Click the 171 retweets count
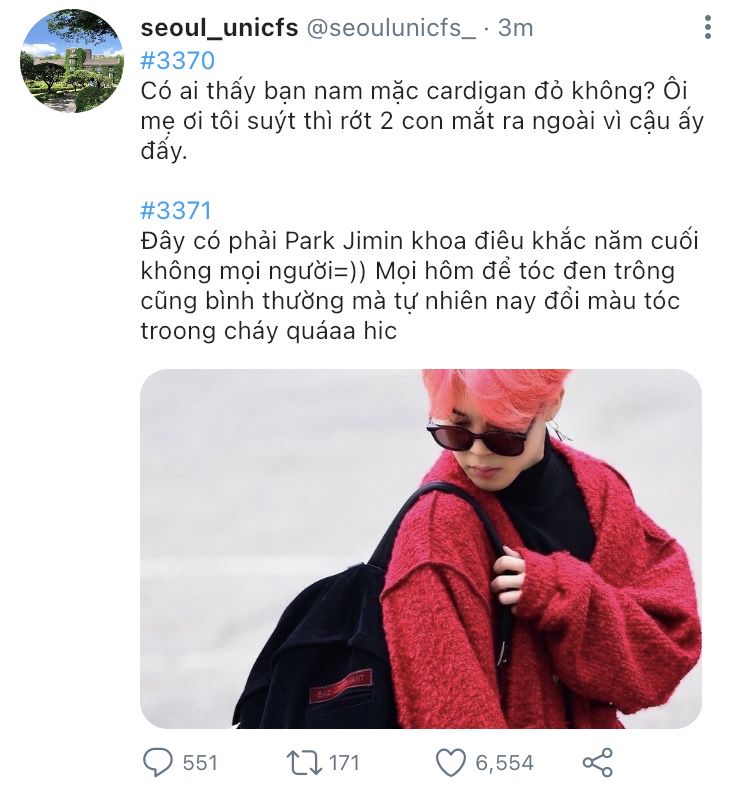The image size is (750, 789). click(344, 763)
